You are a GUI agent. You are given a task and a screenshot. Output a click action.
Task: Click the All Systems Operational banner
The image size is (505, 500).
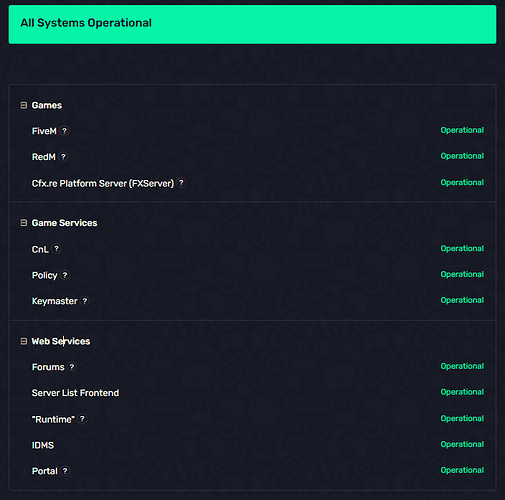(252, 24)
